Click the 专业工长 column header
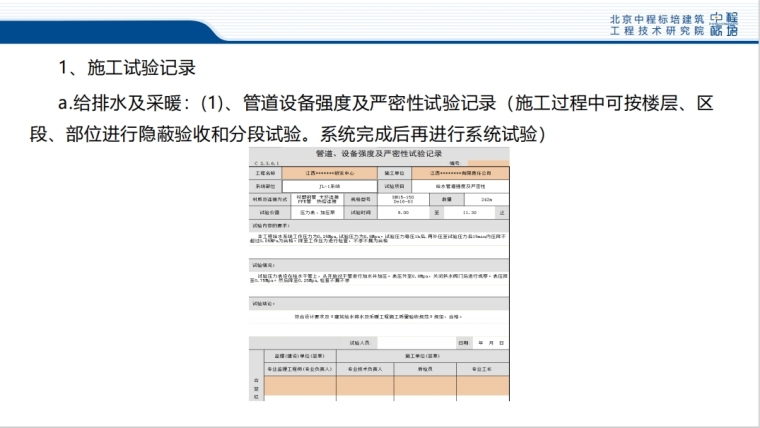The height and width of the screenshot is (428, 760). 475,367
